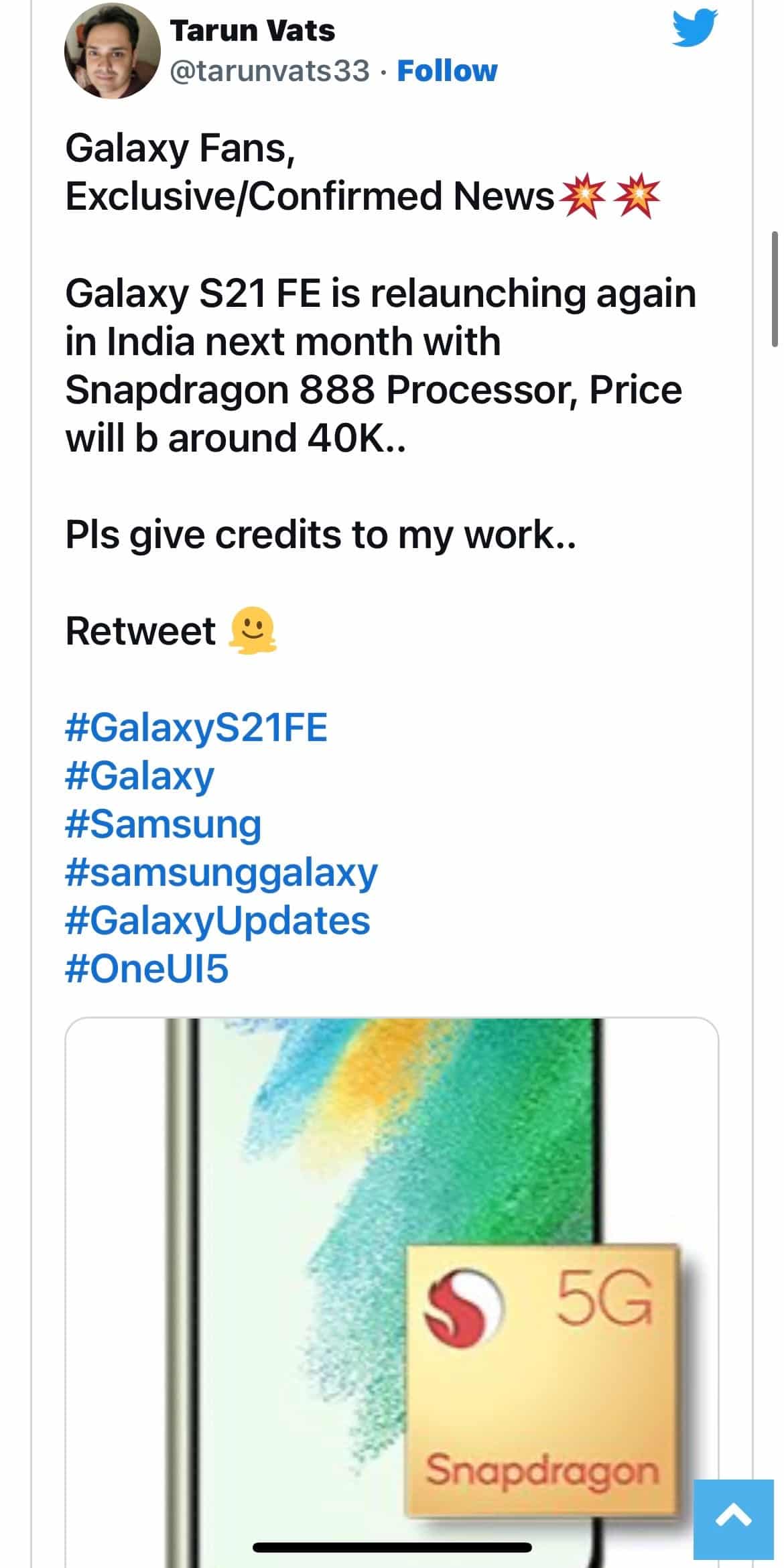Tap the #Samsung hashtag
This screenshot has height=1568, width=784.
pyautogui.click(x=163, y=824)
